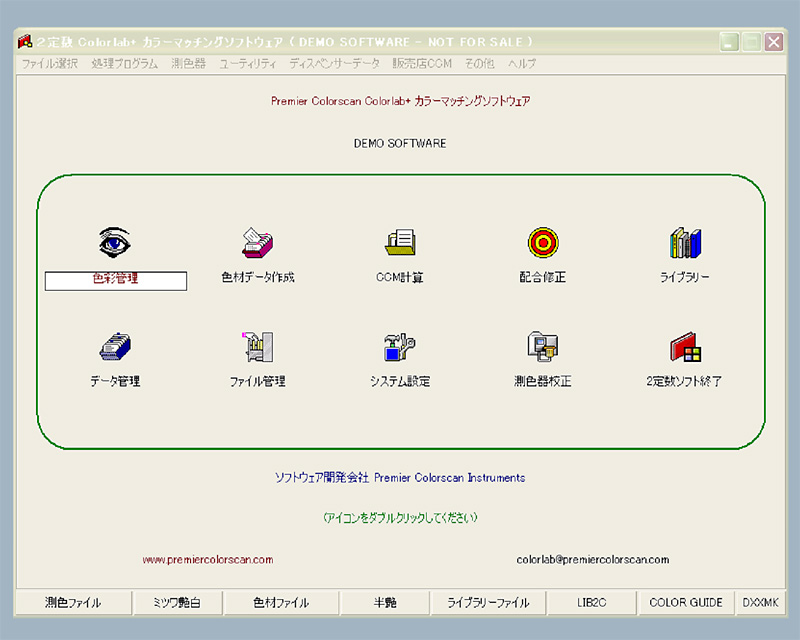Screen dimensions: 800x640
Task: Open the データ管理 icon
Action: tap(115, 347)
